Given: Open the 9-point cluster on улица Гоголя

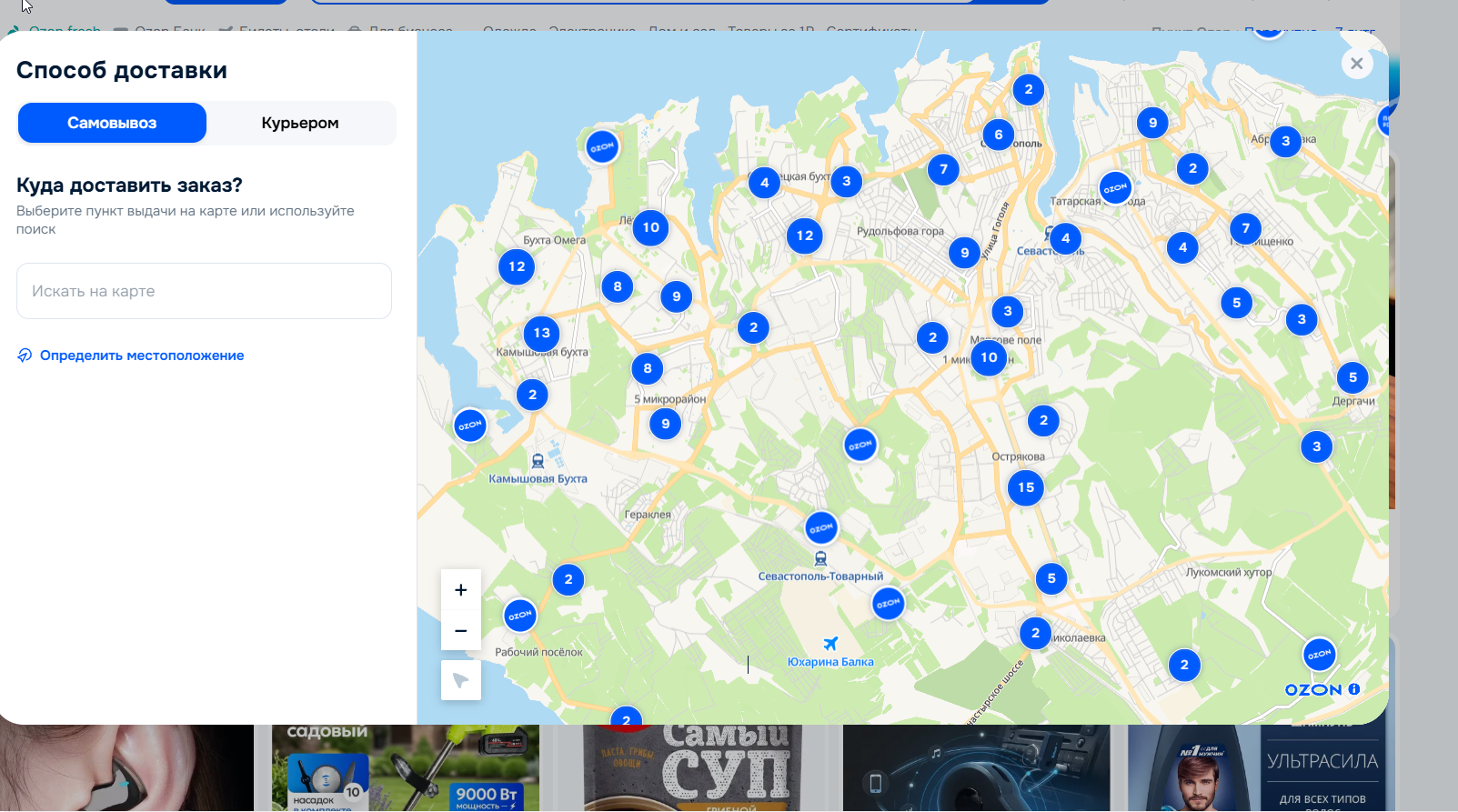Looking at the screenshot, I should tap(965, 253).
